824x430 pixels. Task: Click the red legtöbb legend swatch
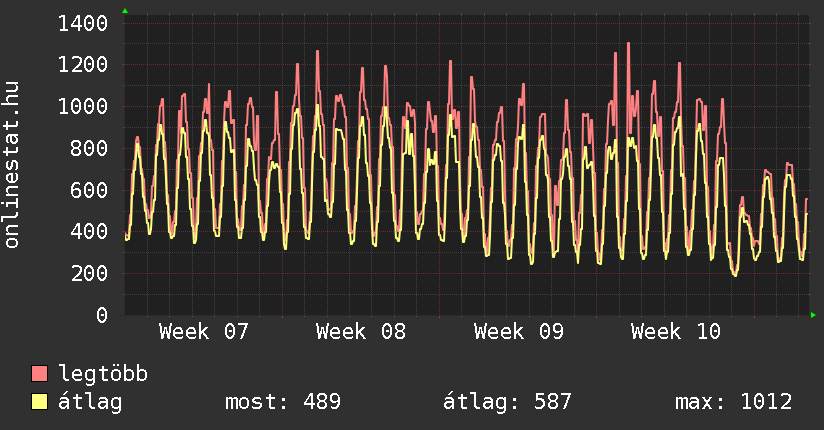(x=39, y=374)
